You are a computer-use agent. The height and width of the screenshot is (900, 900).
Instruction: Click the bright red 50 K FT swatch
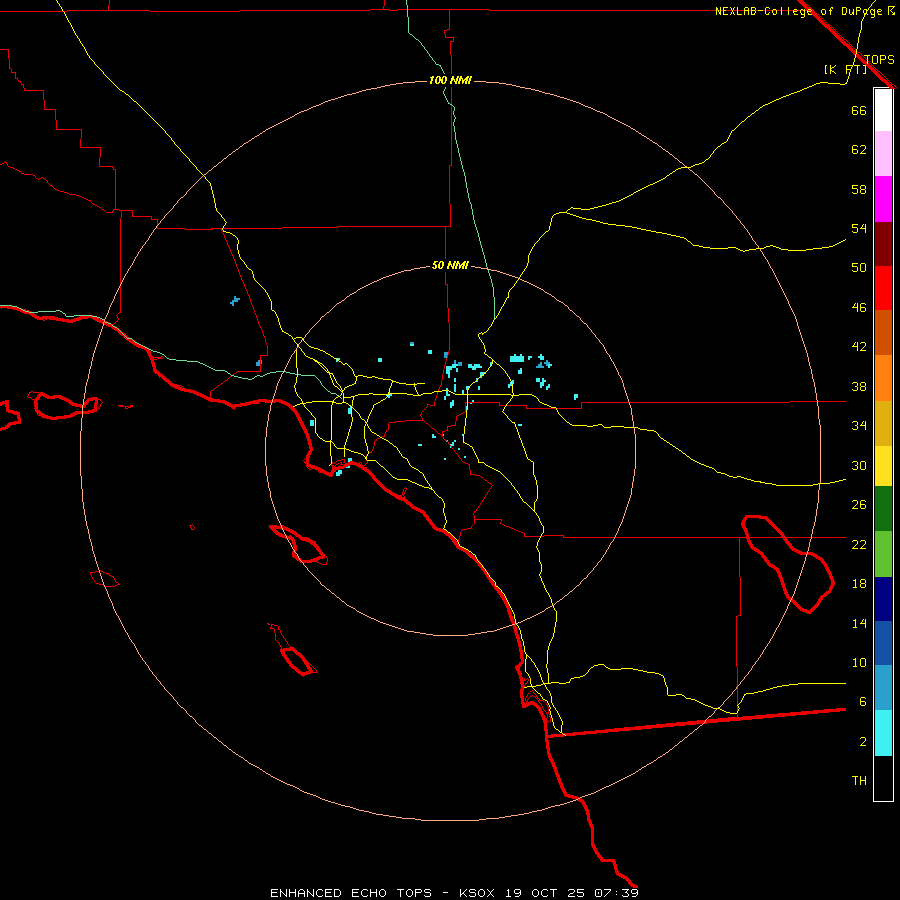[x=883, y=288]
